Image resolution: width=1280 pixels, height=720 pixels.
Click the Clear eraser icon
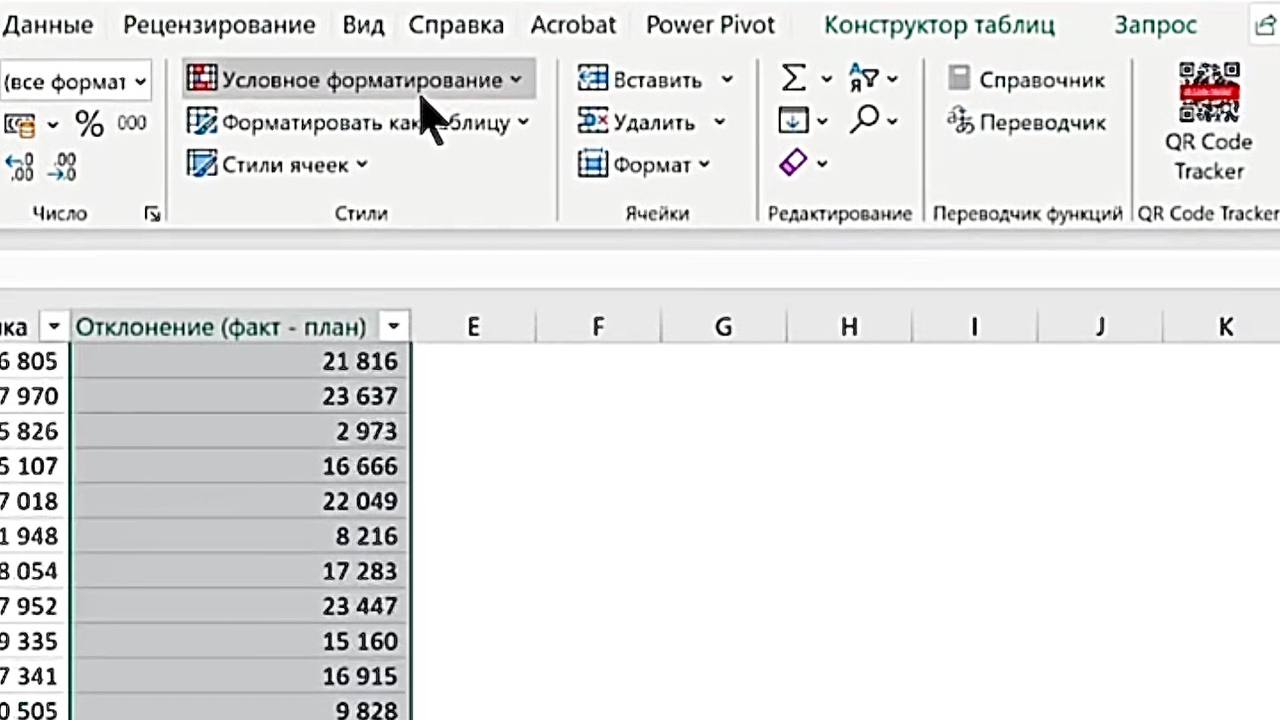click(x=793, y=163)
